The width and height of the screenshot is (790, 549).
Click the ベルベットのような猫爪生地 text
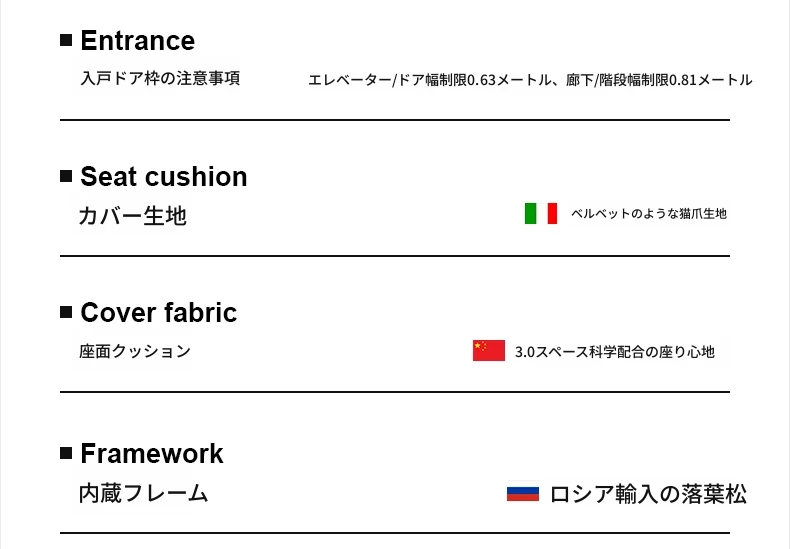pyautogui.click(x=648, y=214)
